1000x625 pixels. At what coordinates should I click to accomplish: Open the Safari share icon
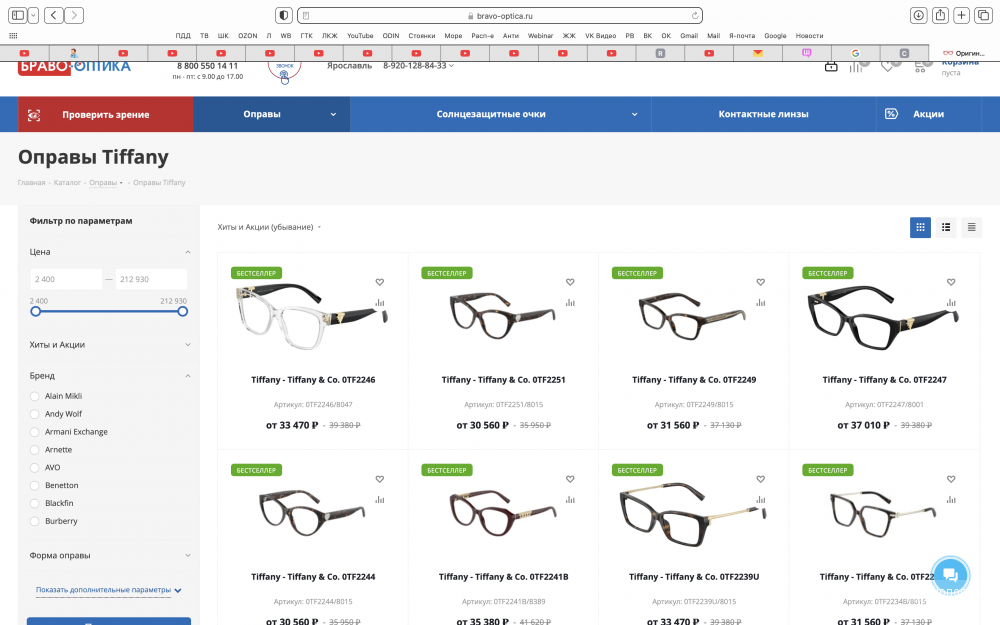(940, 15)
